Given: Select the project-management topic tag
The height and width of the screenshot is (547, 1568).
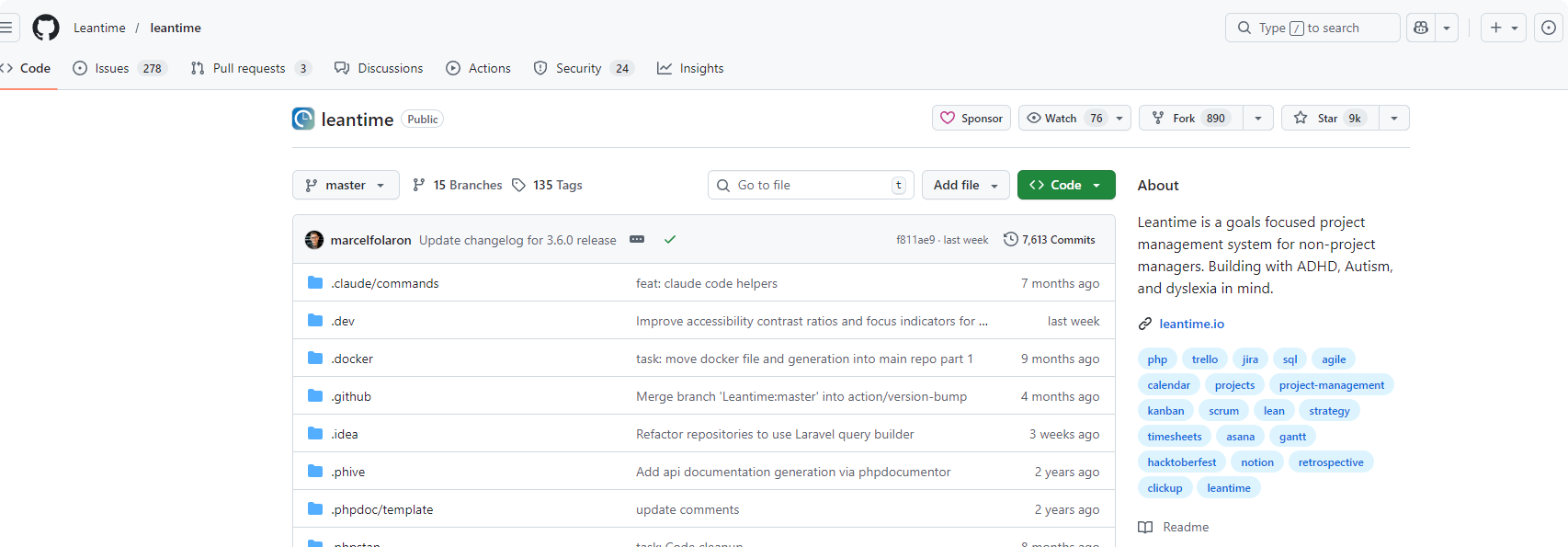Looking at the screenshot, I should [x=1332, y=385].
